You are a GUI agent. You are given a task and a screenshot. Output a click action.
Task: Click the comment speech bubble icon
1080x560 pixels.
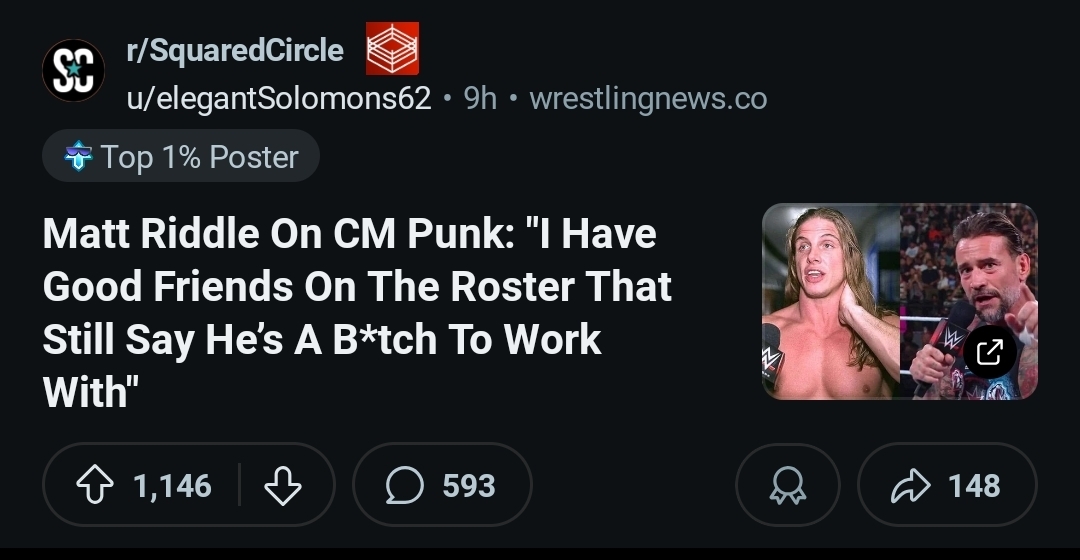(x=405, y=486)
